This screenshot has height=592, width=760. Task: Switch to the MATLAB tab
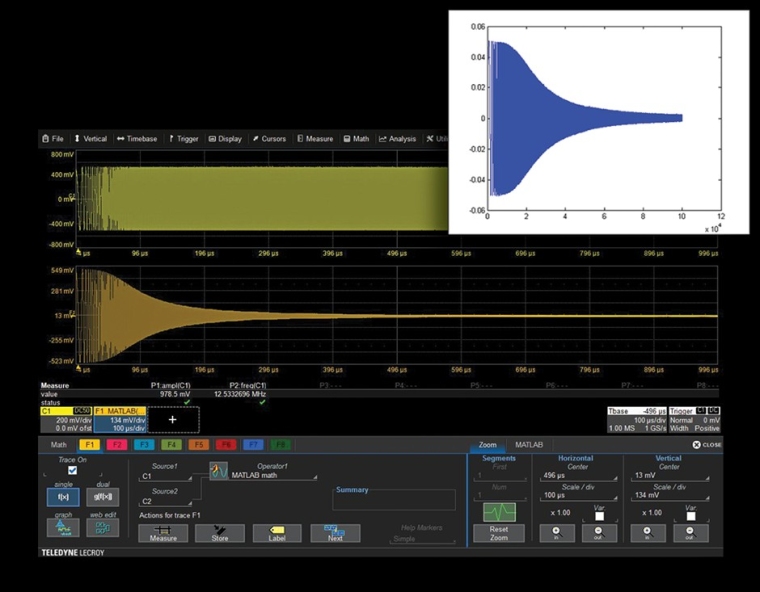click(x=528, y=444)
